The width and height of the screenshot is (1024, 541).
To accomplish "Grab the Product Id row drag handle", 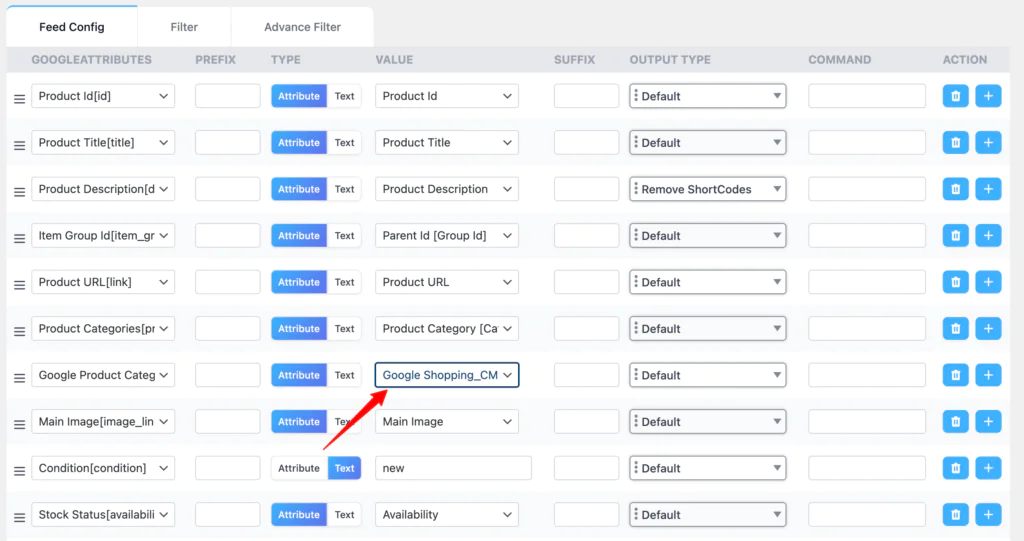I will (x=20, y=99).
